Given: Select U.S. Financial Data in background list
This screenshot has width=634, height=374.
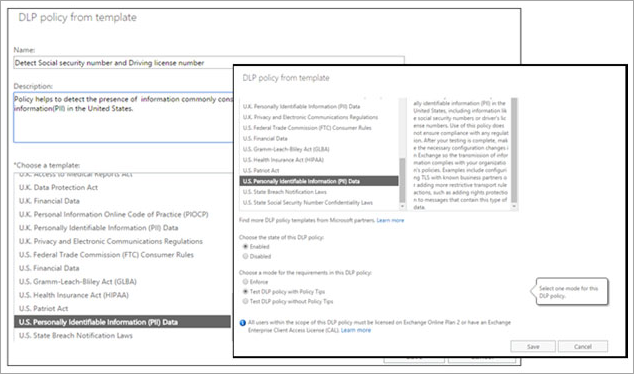Looking at the screenshot, I should (x=49, y=268).
